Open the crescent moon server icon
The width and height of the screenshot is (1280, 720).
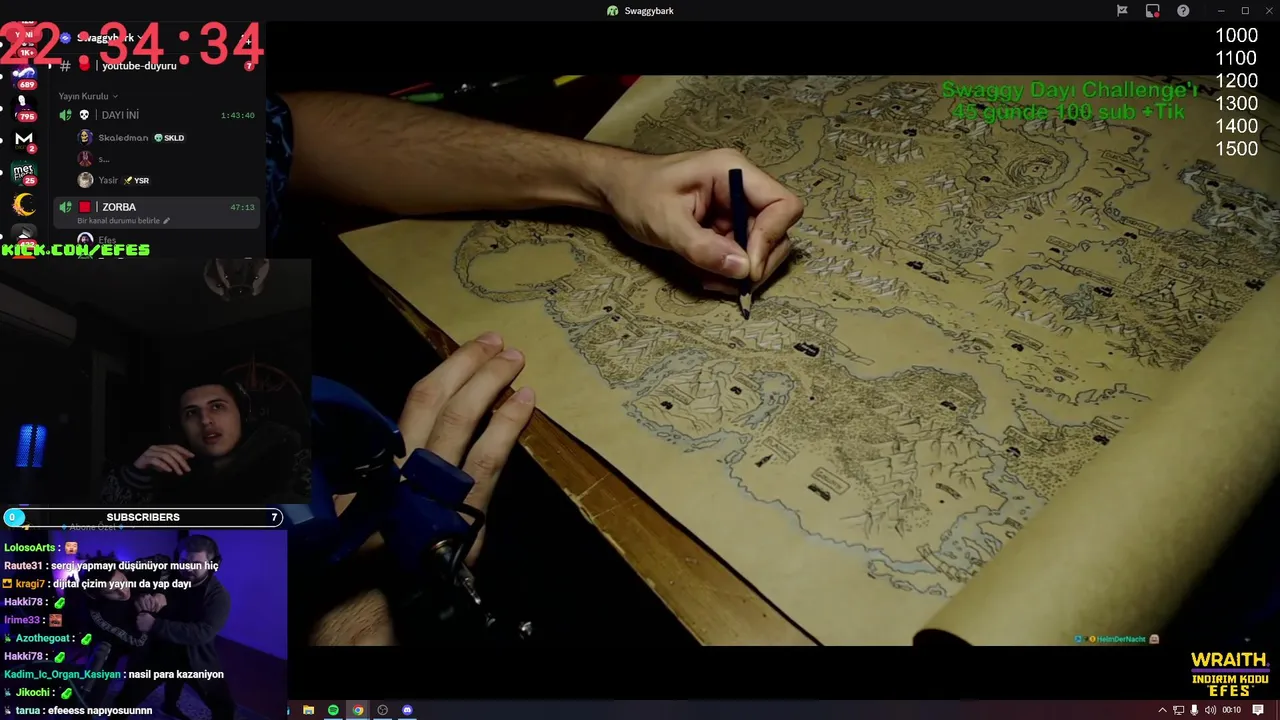click(24, 205)
